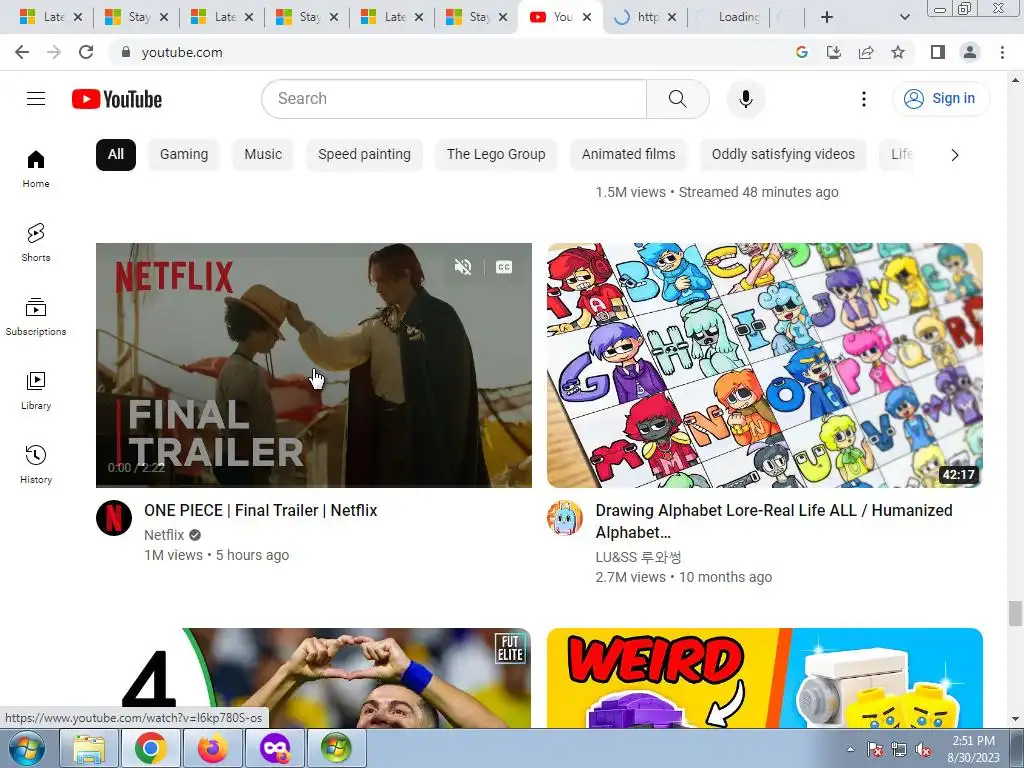Select the Music filter chip
Viewport: 1024px width, 768px height.
[263, 155]
